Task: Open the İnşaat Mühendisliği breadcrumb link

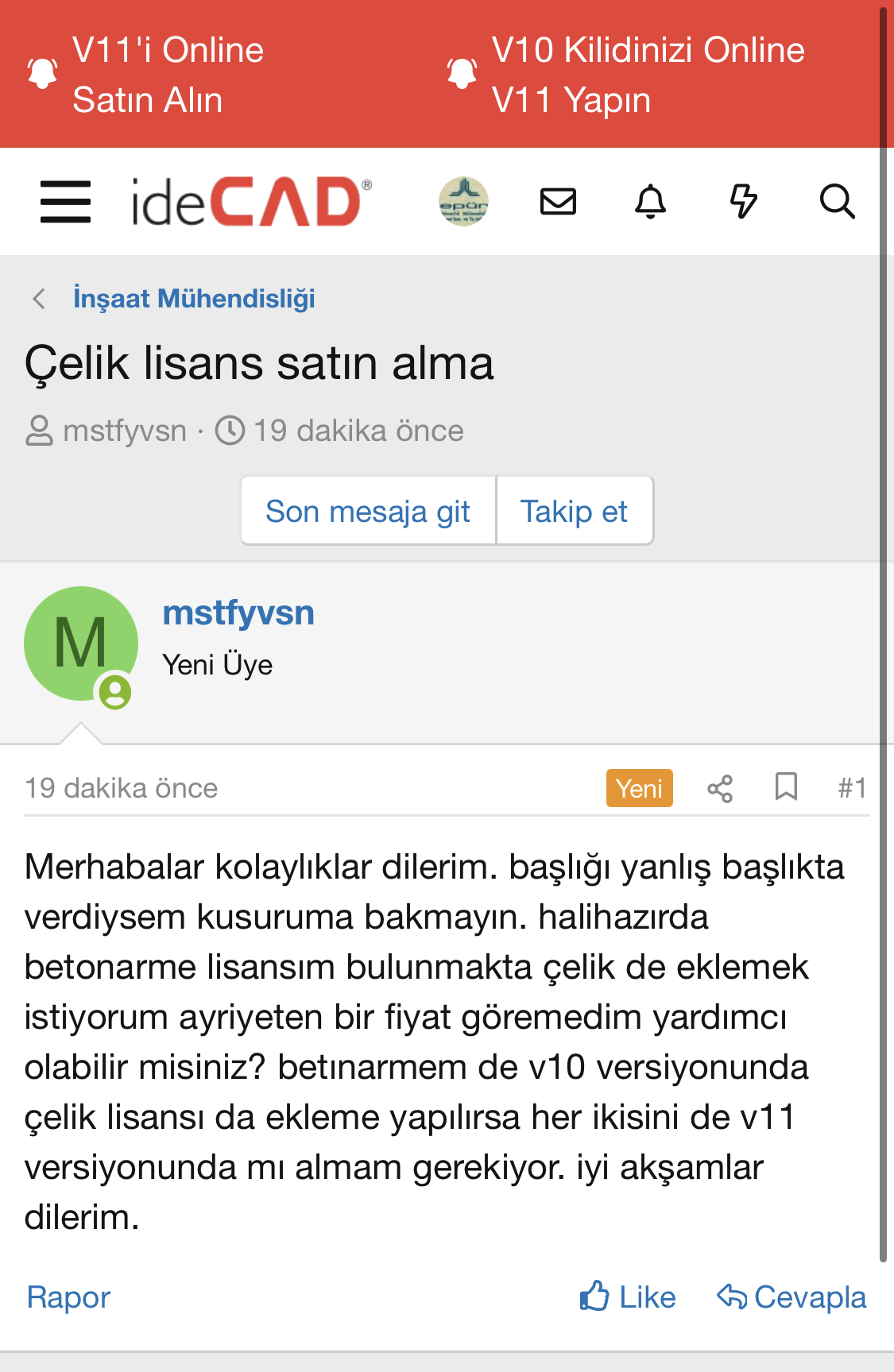Action: (194, 299)
